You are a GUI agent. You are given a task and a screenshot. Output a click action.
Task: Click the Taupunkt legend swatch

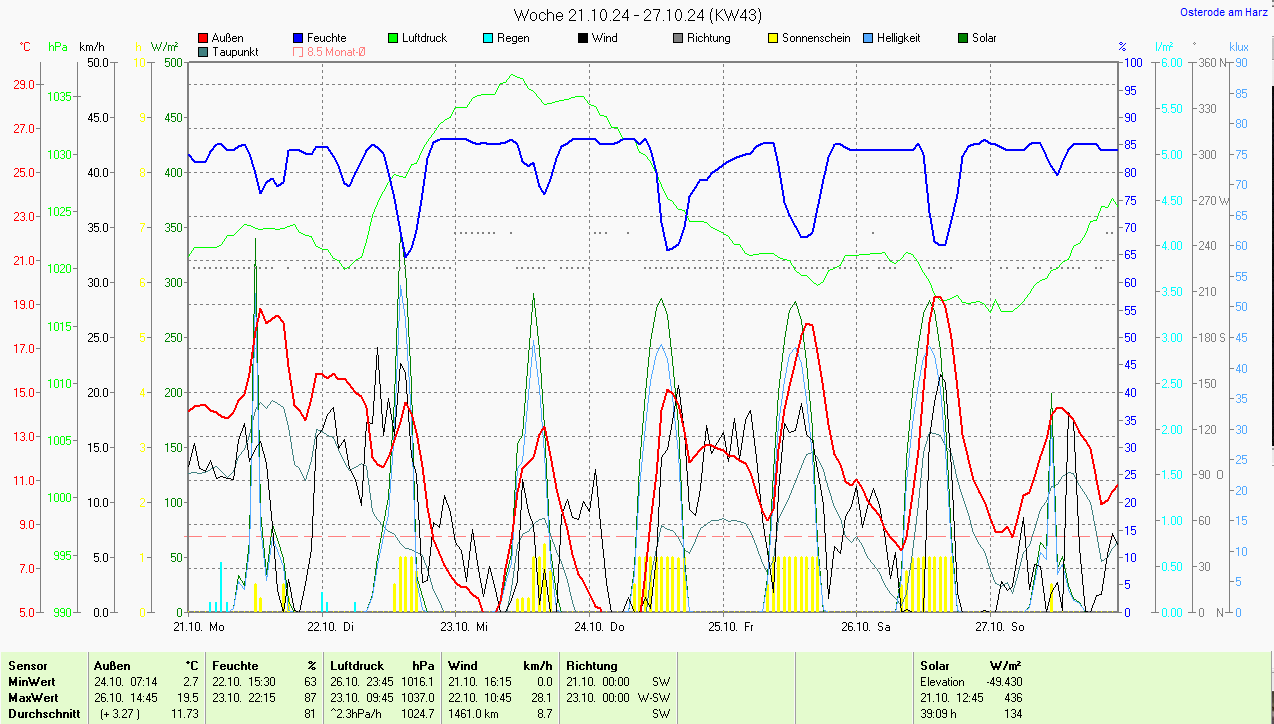click(x=203, y=52)
